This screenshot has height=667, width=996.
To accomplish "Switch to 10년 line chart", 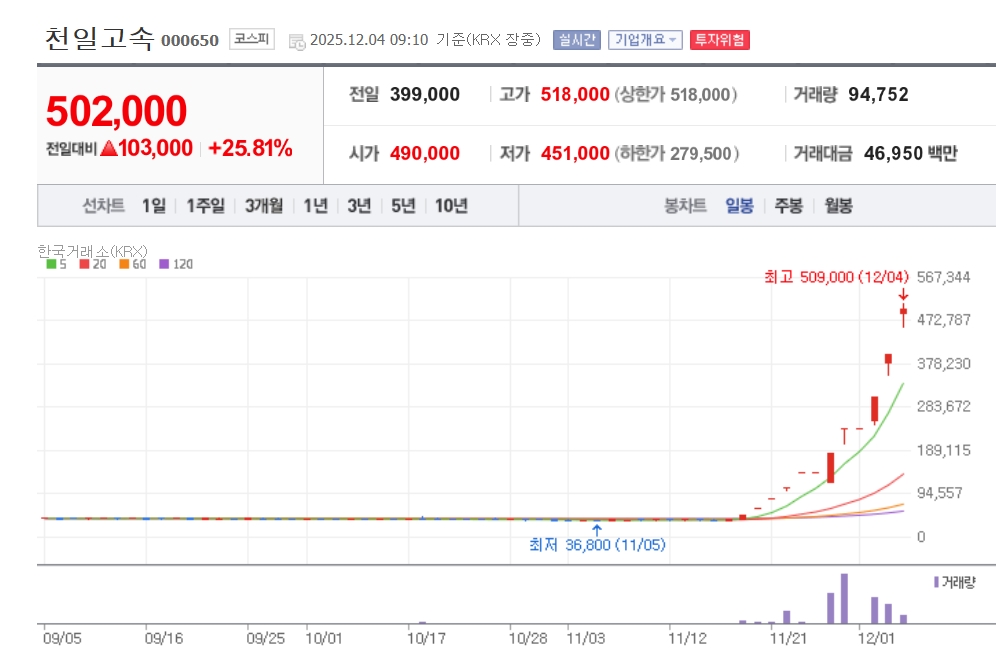I will point(451,206).
